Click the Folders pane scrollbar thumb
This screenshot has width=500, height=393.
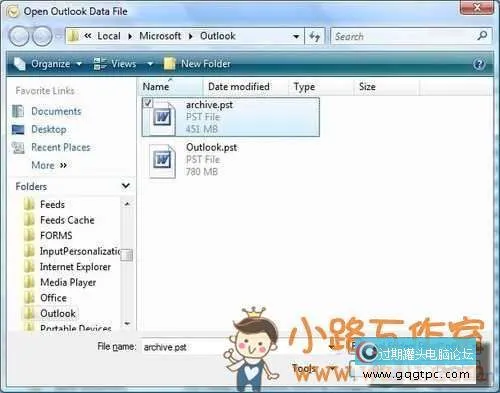point(127,255)
